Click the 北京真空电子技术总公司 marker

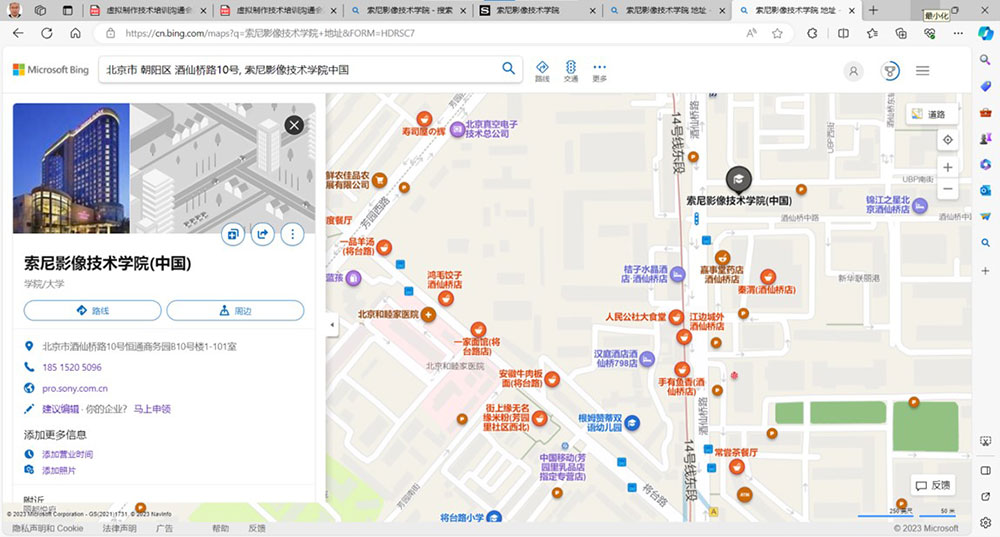pos(457,129)
